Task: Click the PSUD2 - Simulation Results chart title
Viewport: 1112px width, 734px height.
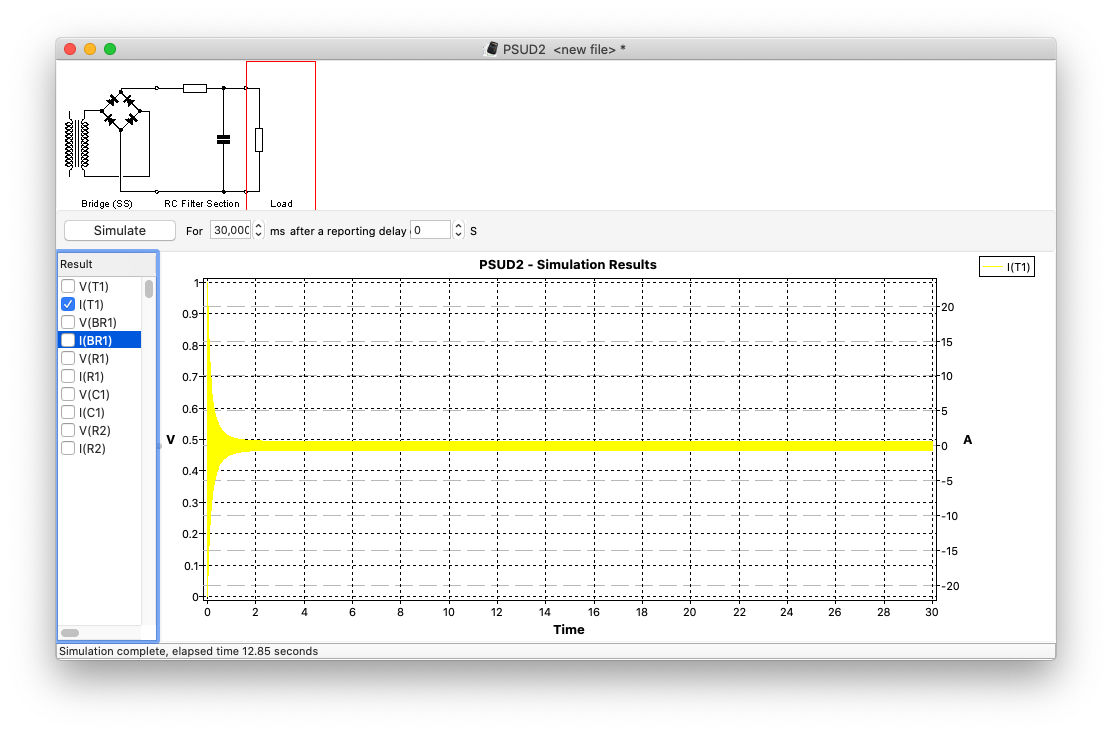Action: pos(567,265)
